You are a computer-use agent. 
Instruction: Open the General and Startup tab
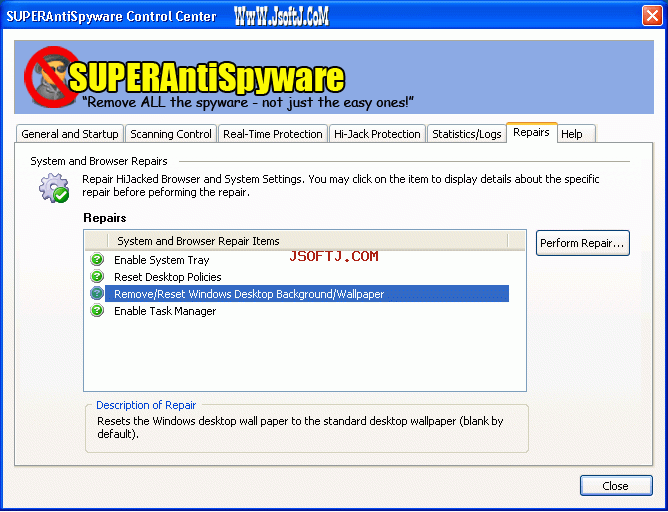[x=70, y=134]
